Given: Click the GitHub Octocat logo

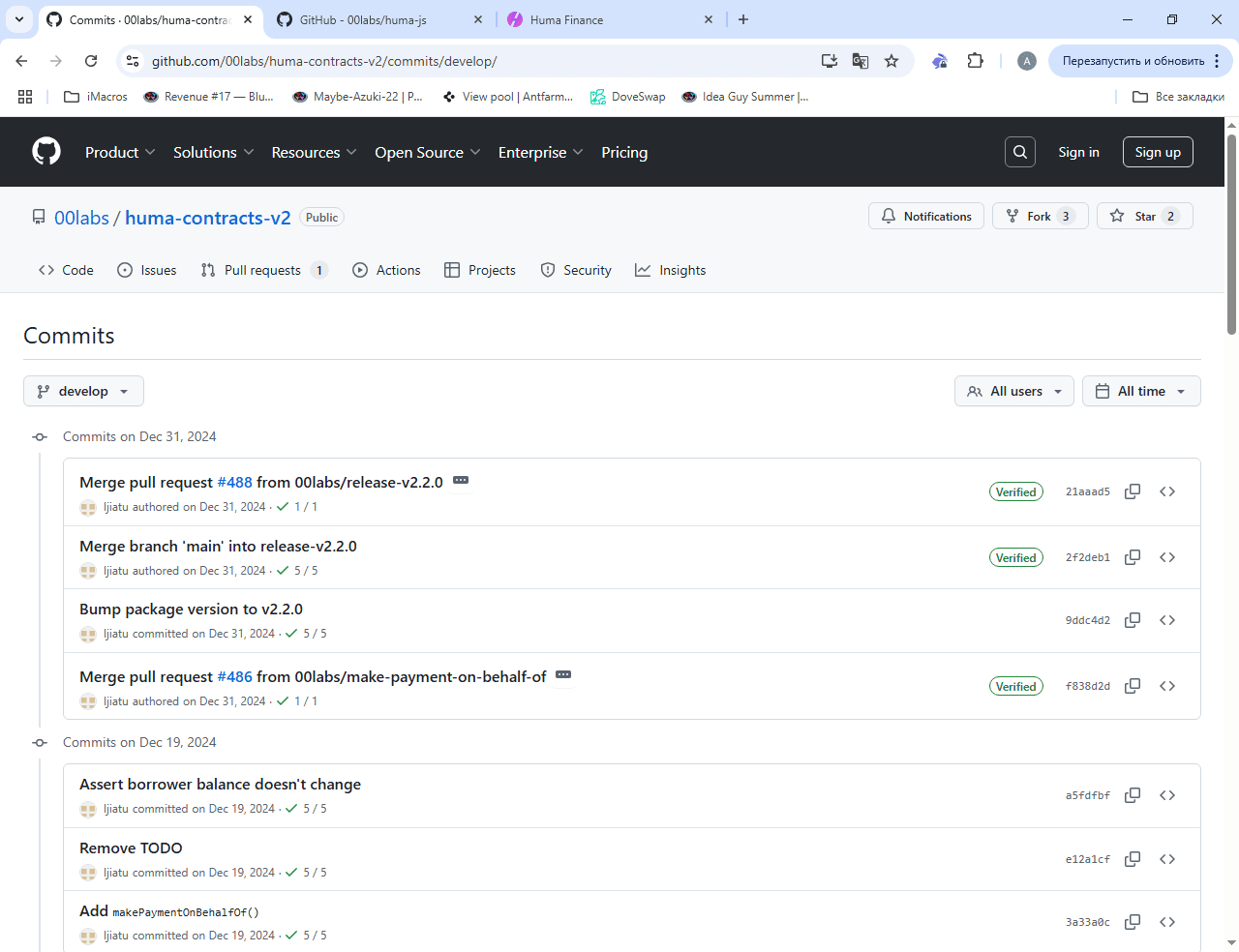Looking at the screenshot, I should click(x=46, y=152).
